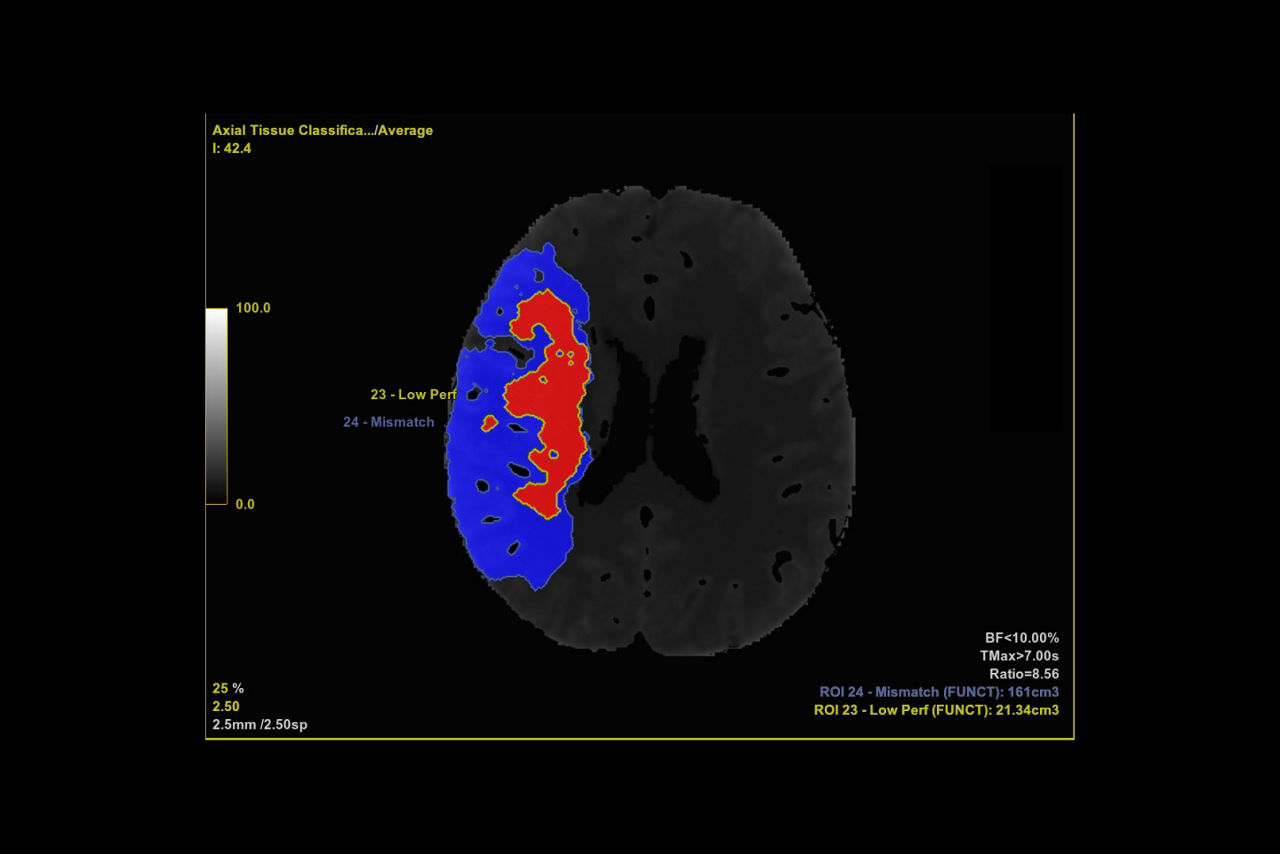The image size is (1280, 854).
Task: Click the "2.5mm /2.50sp" slice thickness label
Action: click(262, 724)
